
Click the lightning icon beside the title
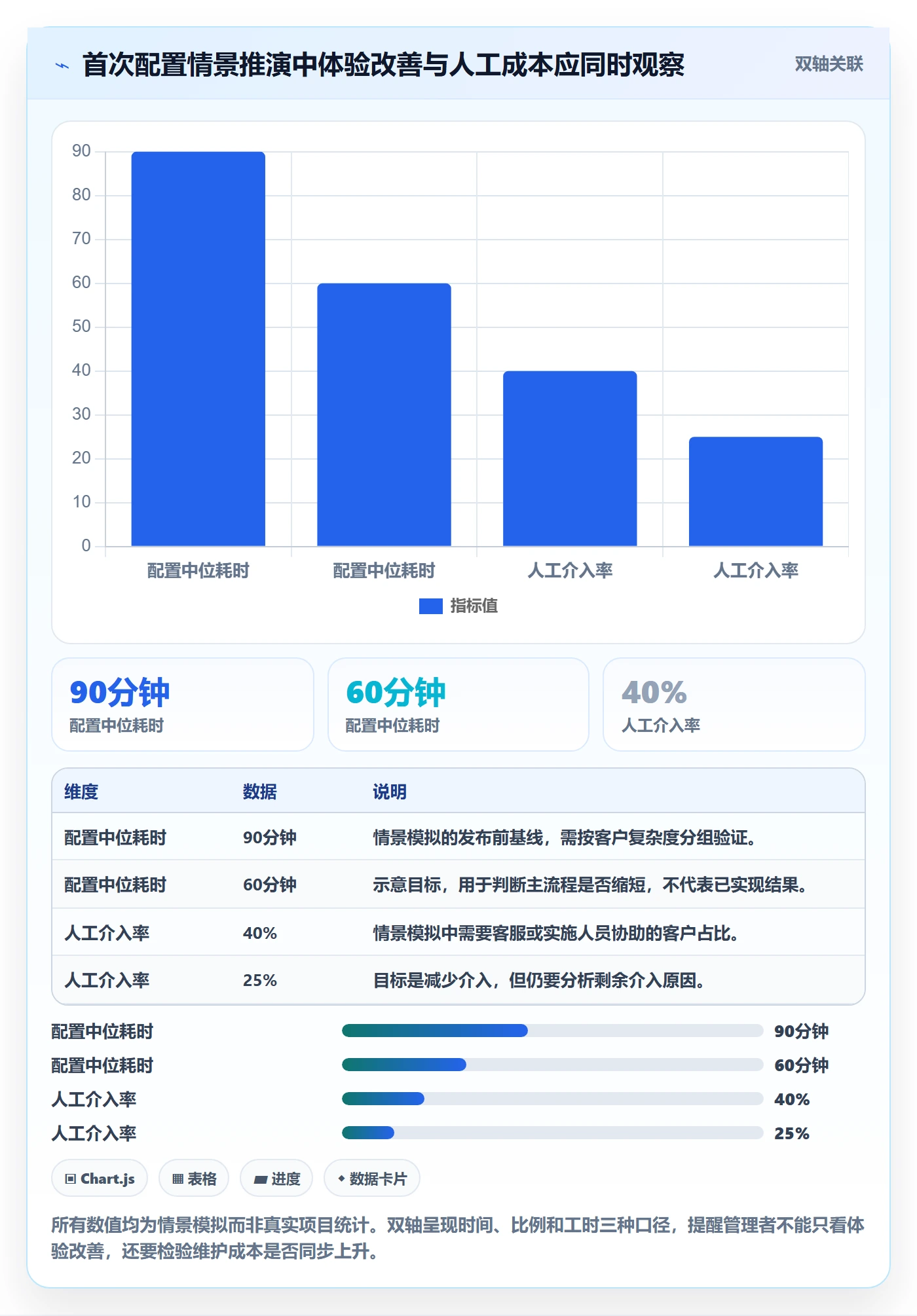click(62, 65)
